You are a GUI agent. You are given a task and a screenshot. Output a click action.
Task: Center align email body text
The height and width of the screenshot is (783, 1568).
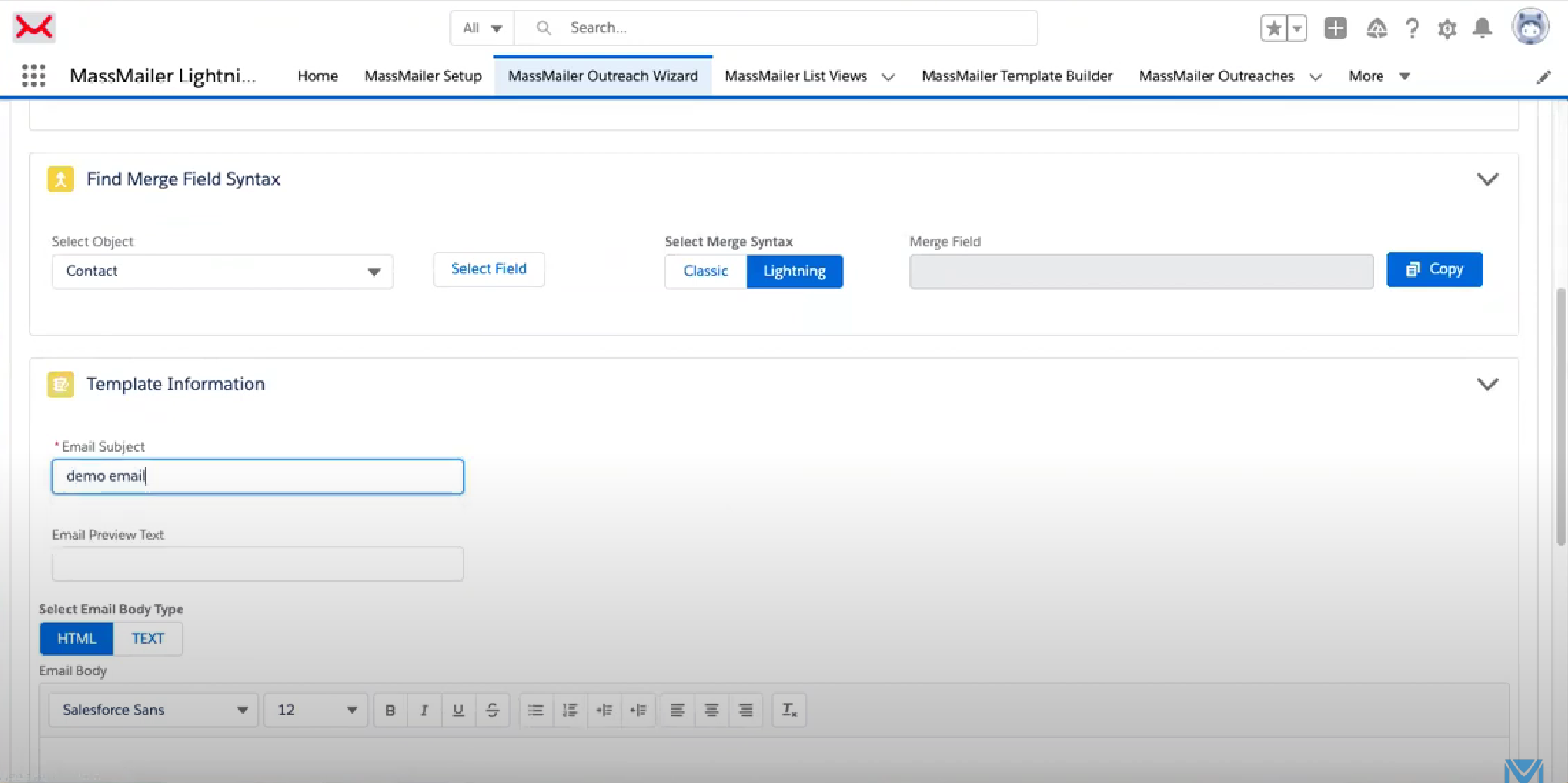click(x=712, y=710)
